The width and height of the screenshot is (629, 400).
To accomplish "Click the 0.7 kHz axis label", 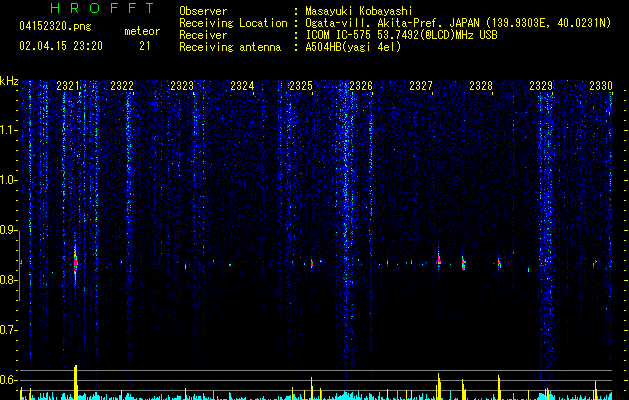I will click(9, 330).
